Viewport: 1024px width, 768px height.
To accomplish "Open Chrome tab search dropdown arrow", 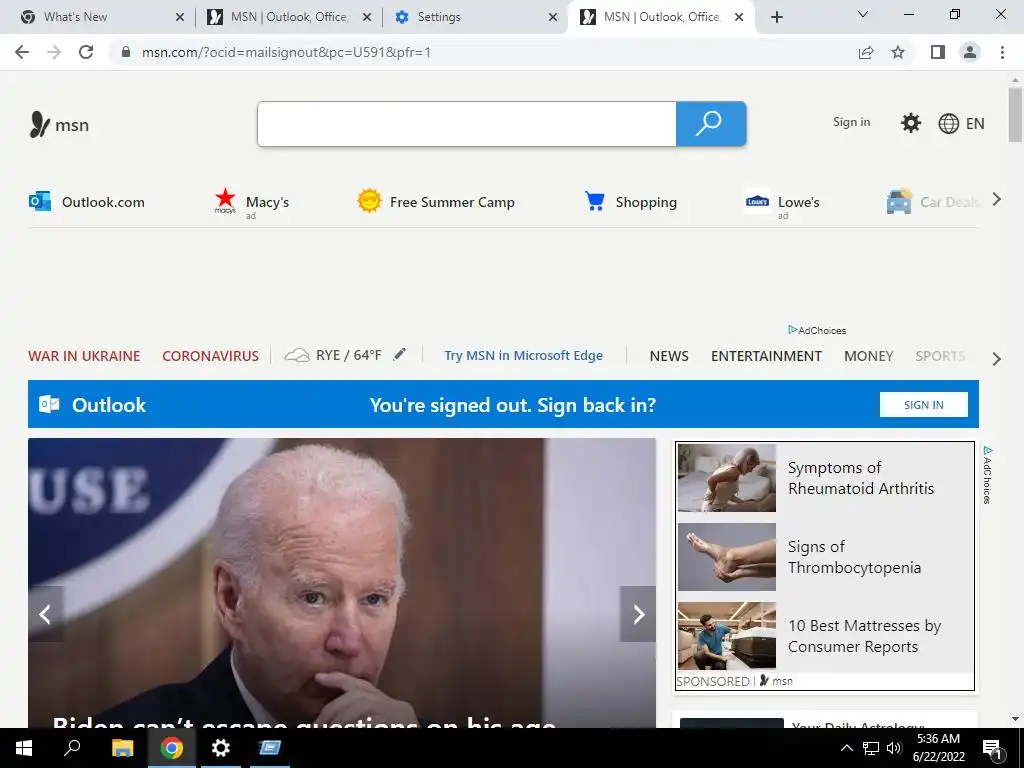I will click(863, 14).
